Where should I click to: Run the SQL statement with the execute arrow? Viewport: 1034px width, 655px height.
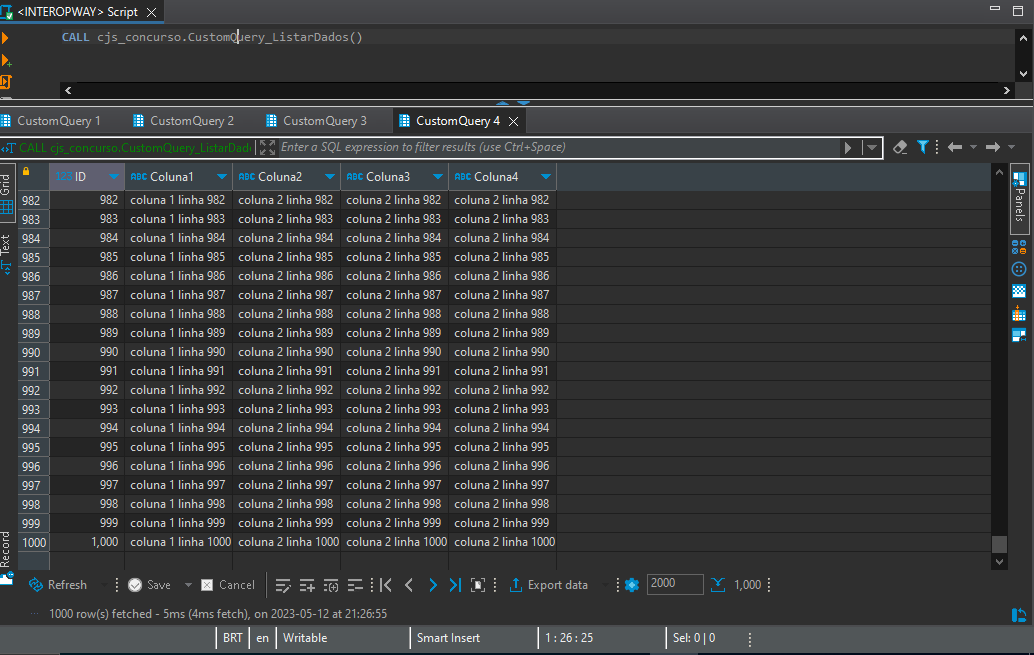point(5,38)
